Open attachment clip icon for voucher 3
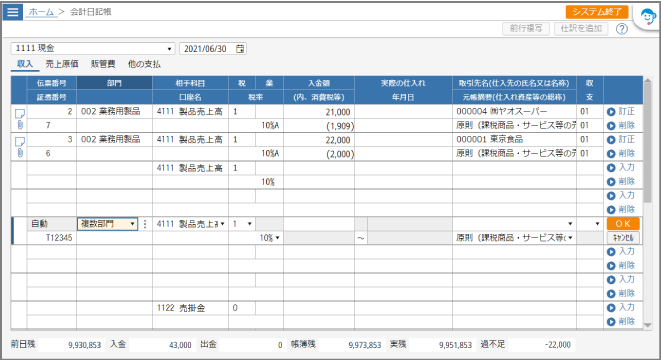 (x=20, y=153)
